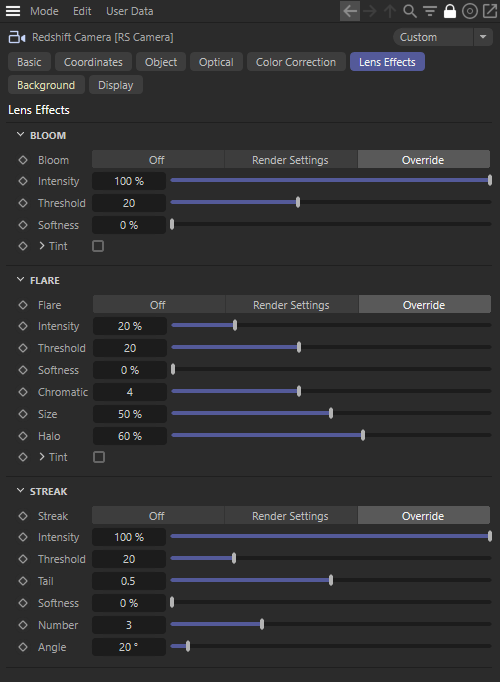Open the Custom preset dropdown
Screen dimensions: 500x682
(483, 37)
